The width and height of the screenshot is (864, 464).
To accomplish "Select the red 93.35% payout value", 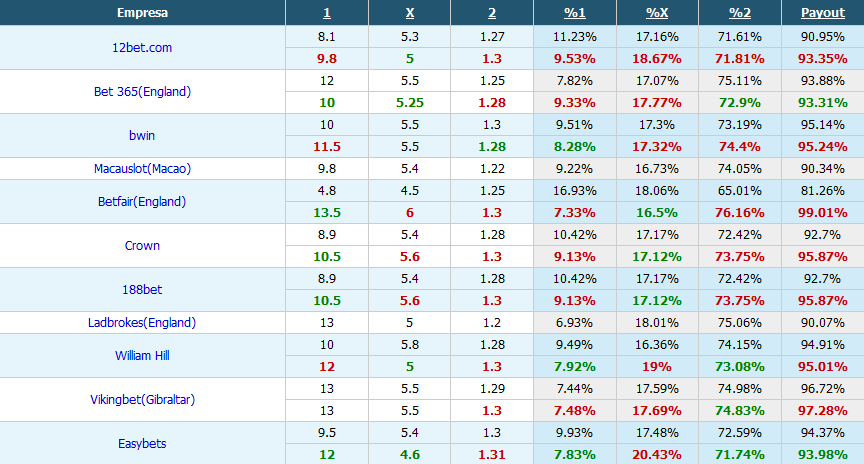I will (x=823, y=58).
